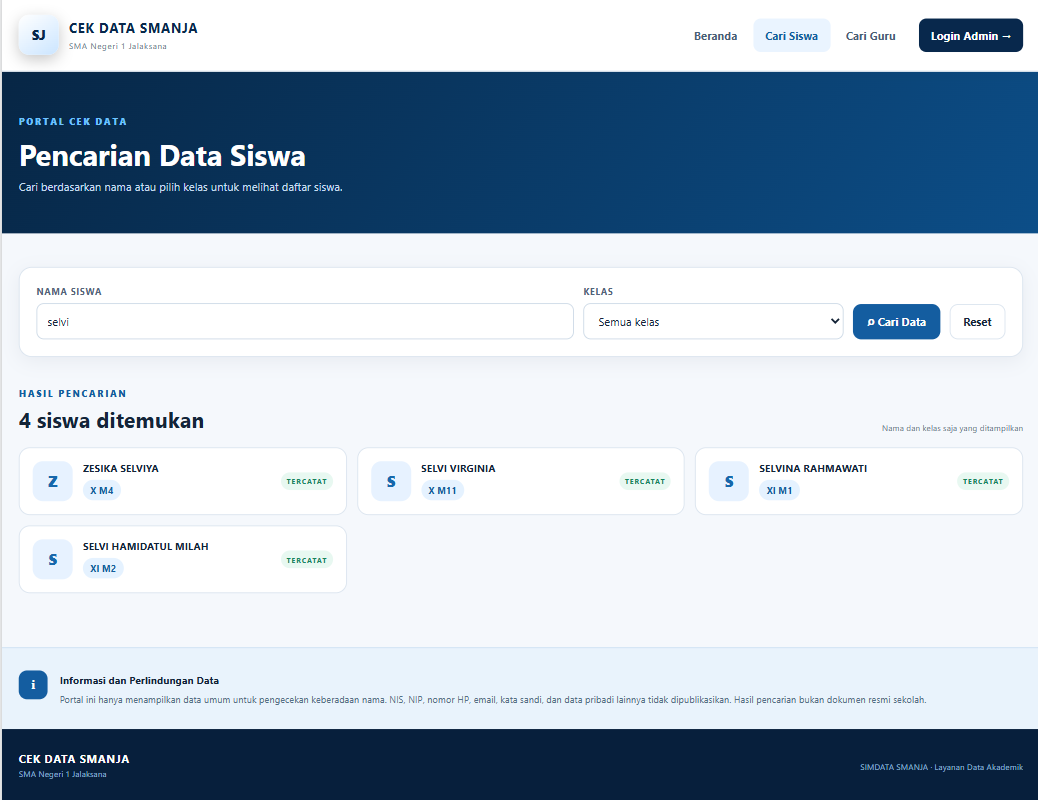Click the Reset button
This screenshot has height=800, width=1038.
tap(977, 322)
